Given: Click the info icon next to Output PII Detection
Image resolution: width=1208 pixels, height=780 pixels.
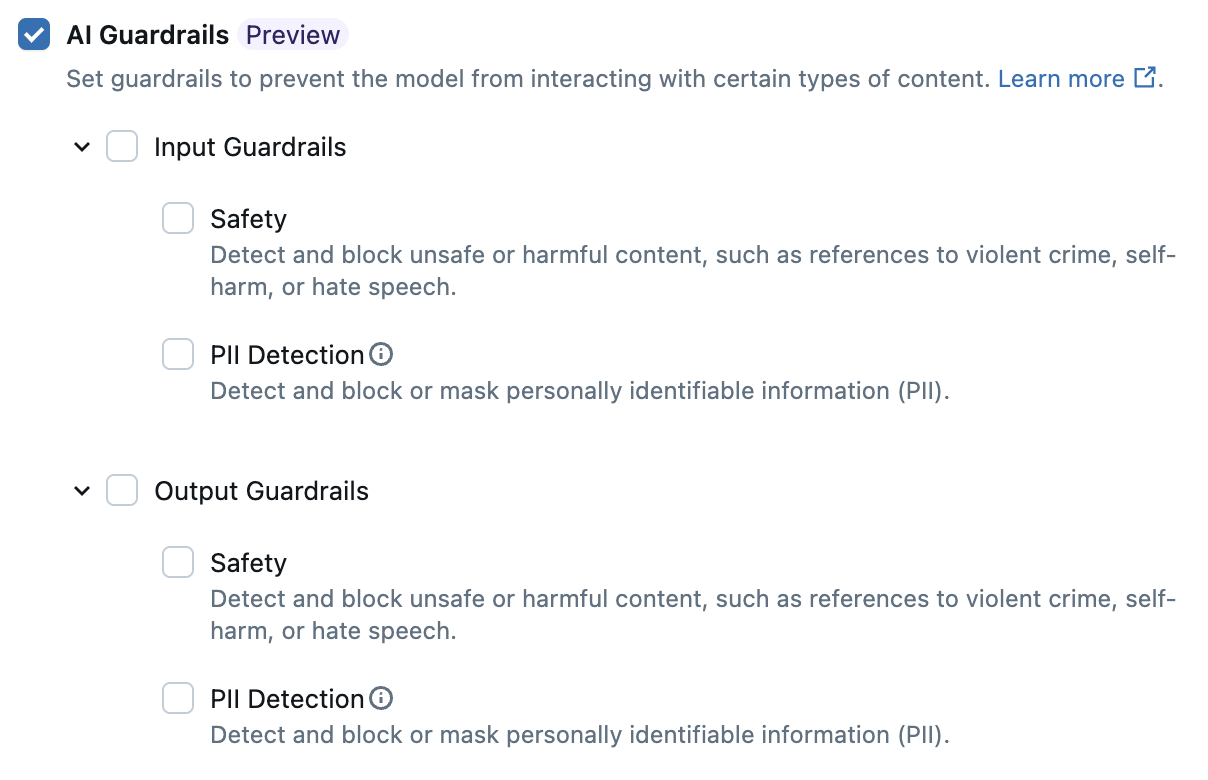Looking at the screenshot, I should [x=381, y=698].
